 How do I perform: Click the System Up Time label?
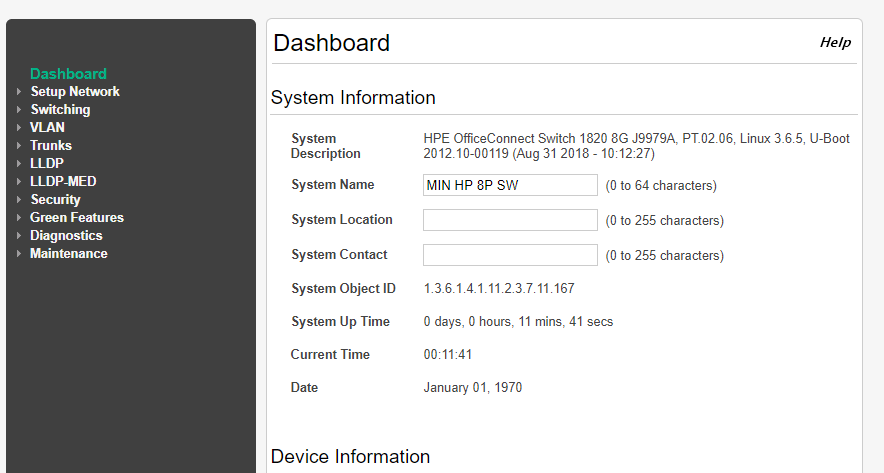[340, 322]
